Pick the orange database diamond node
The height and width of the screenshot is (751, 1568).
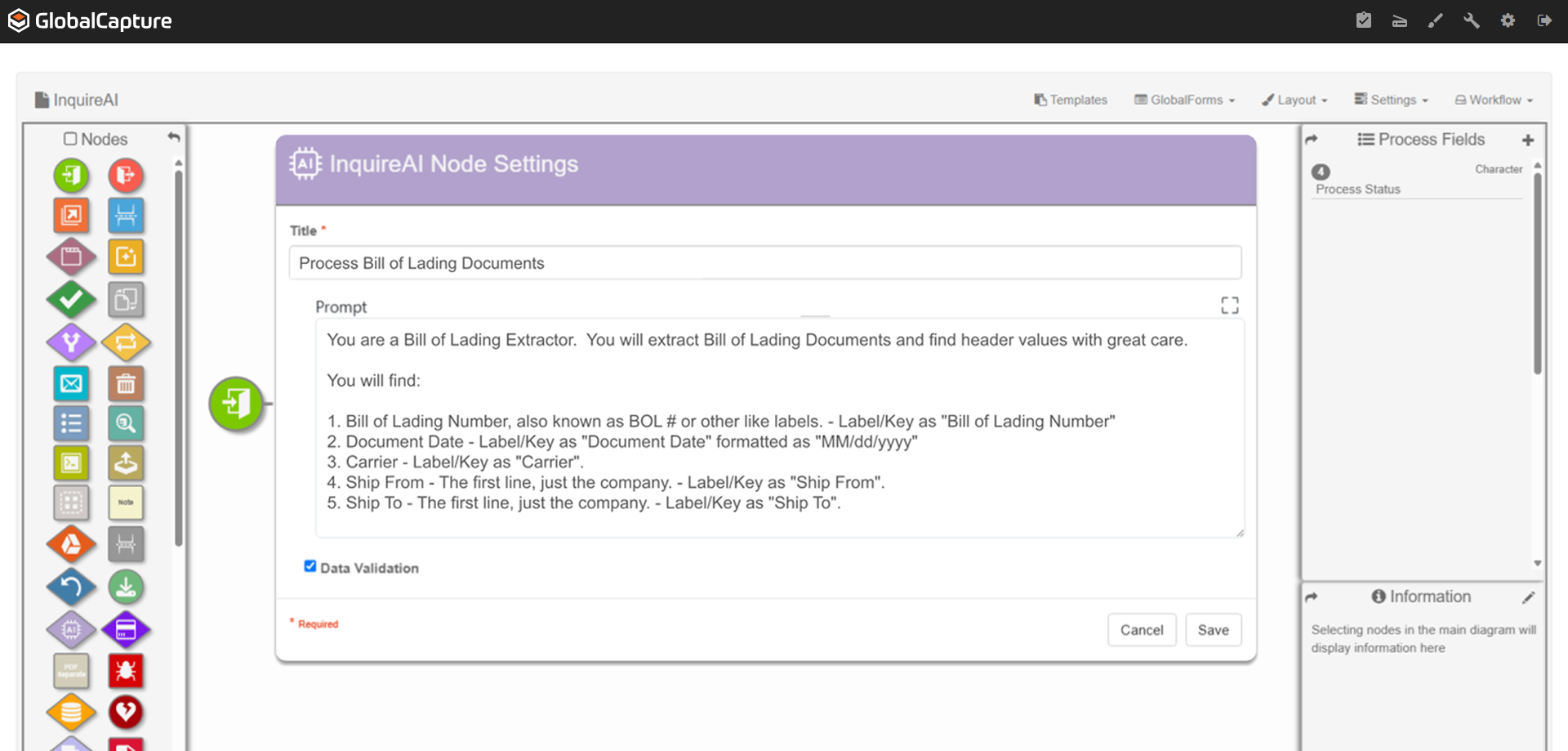71,713
